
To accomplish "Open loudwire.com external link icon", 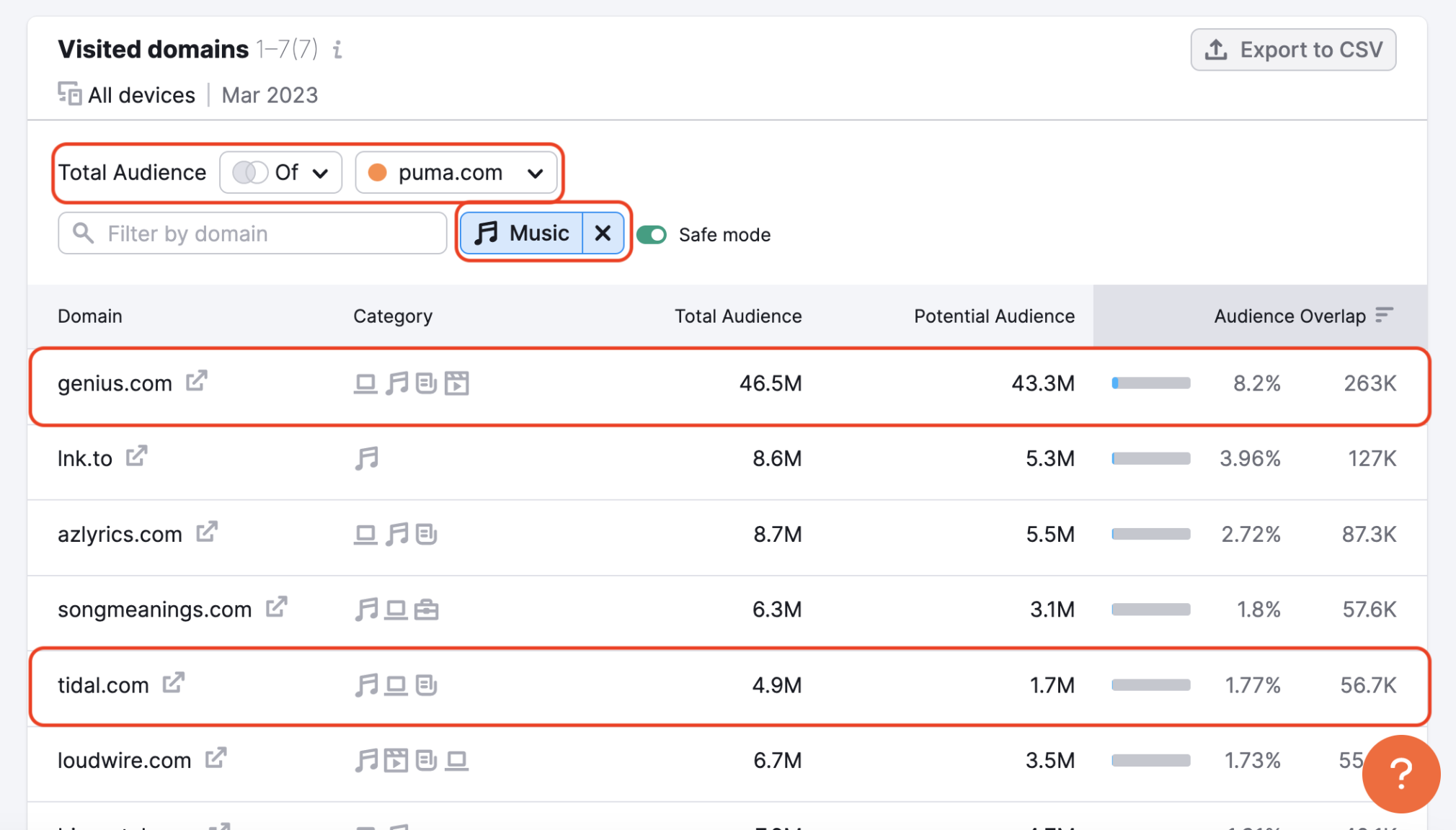I will (x=216, y=758).
